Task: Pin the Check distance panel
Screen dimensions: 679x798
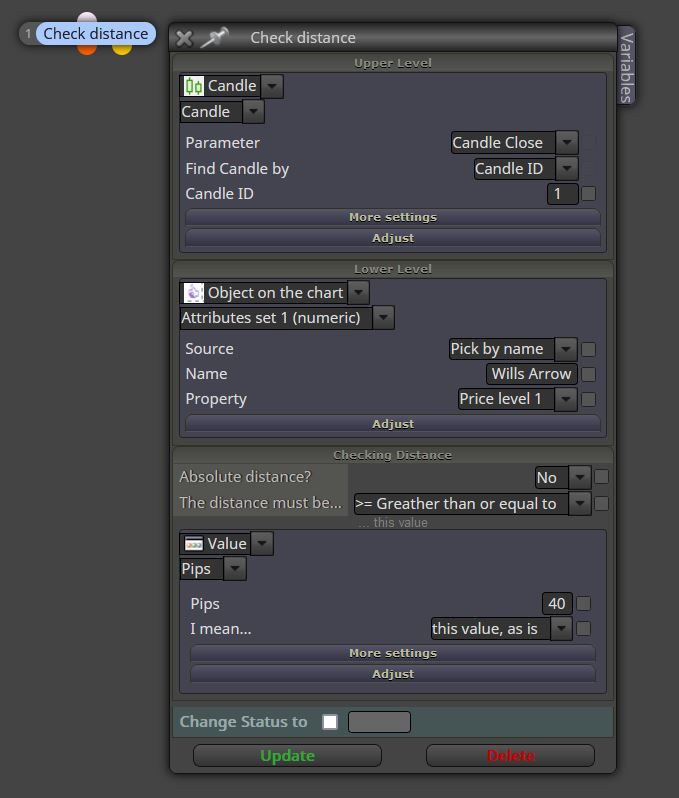Action: point(214,37)
